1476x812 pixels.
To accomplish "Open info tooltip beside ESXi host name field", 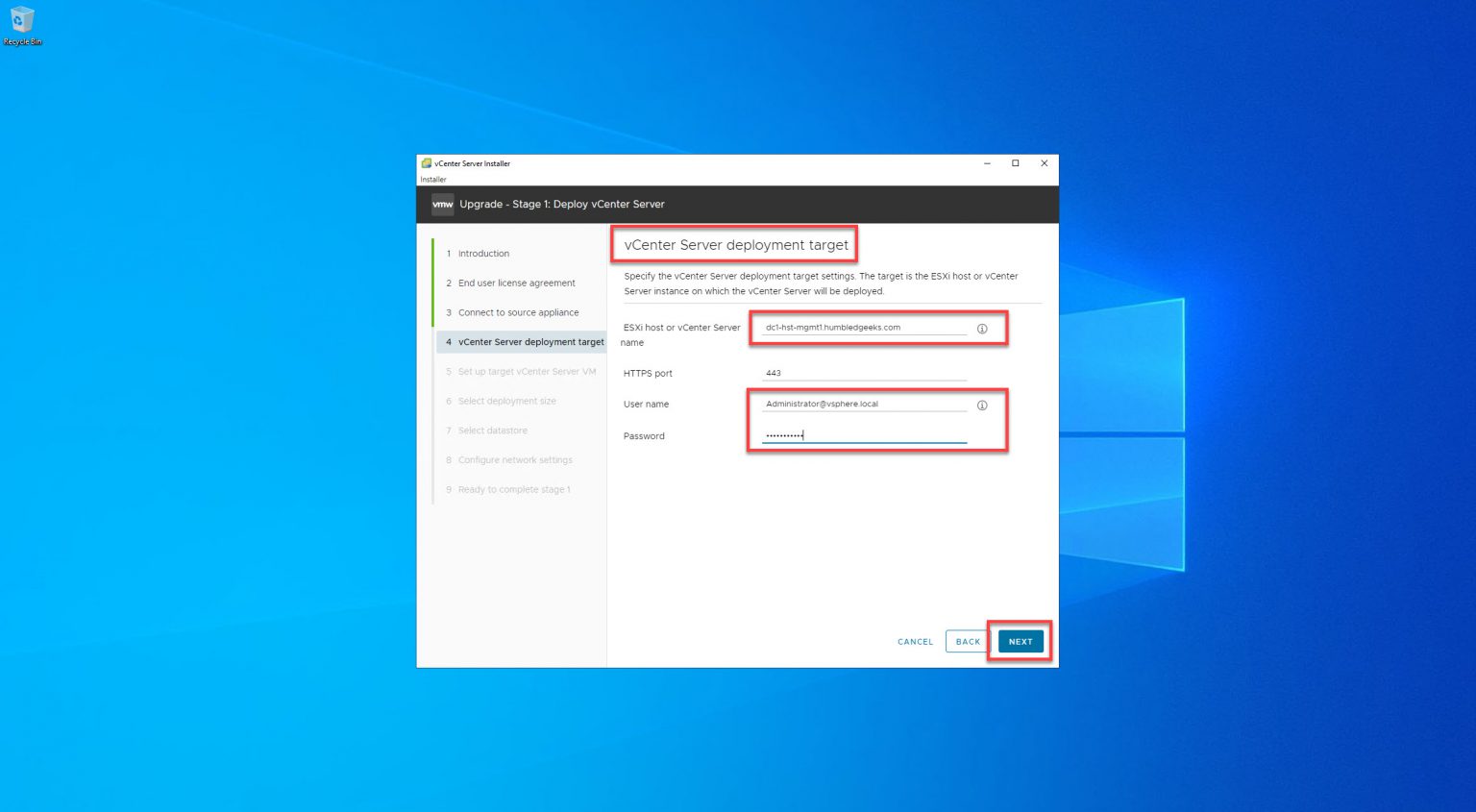I will click(x=982, y=328).
